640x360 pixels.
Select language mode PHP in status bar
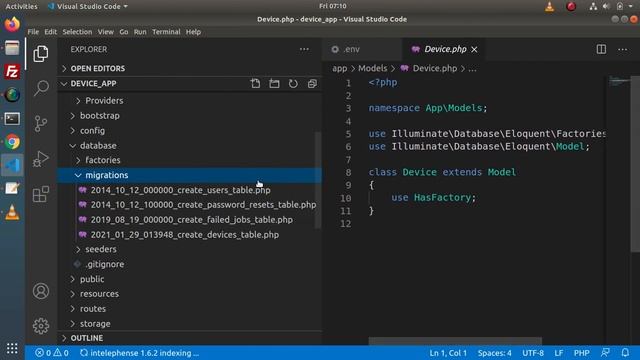(x=582, y=353)
